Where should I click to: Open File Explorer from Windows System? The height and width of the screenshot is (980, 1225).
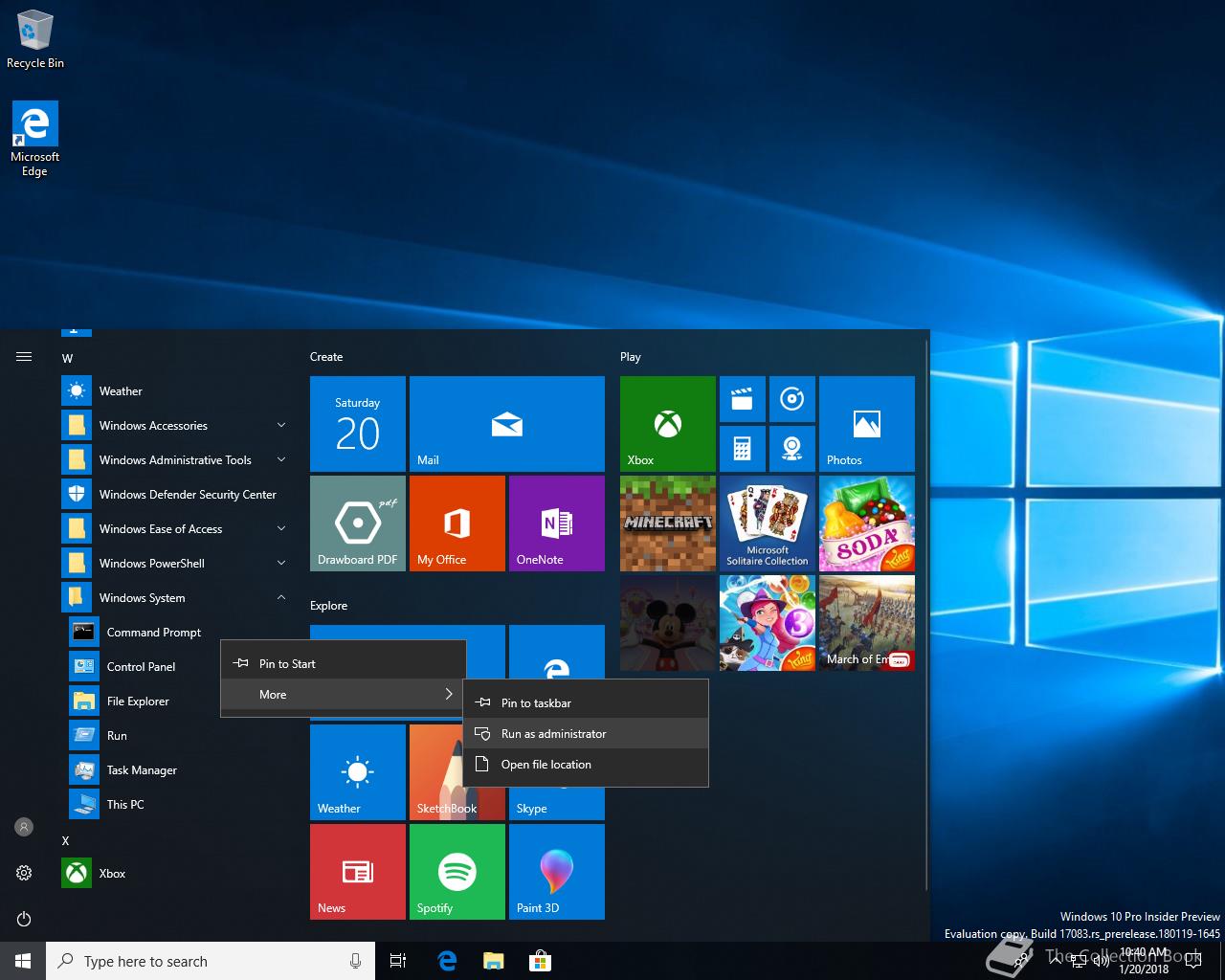(142, 701)
